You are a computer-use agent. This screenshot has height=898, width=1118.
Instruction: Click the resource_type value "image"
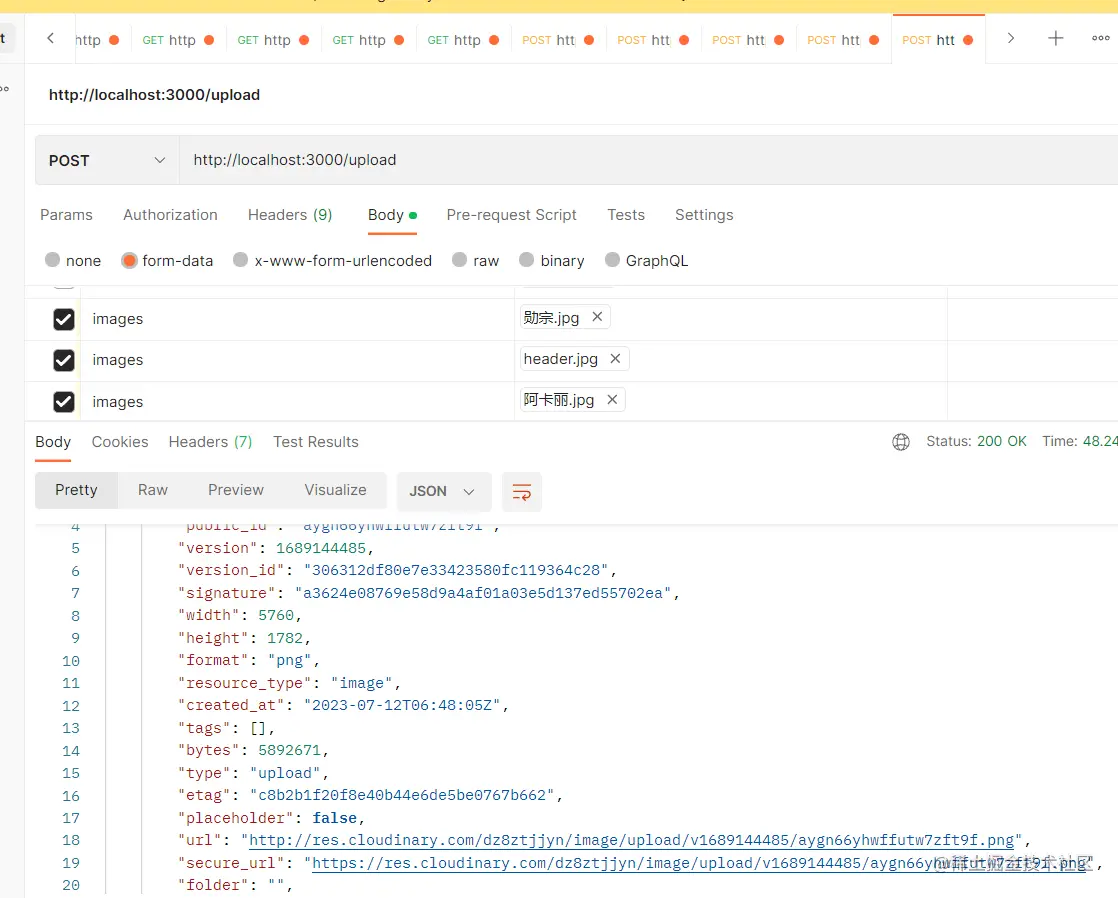pyautogui.click(x=361, y=683)
